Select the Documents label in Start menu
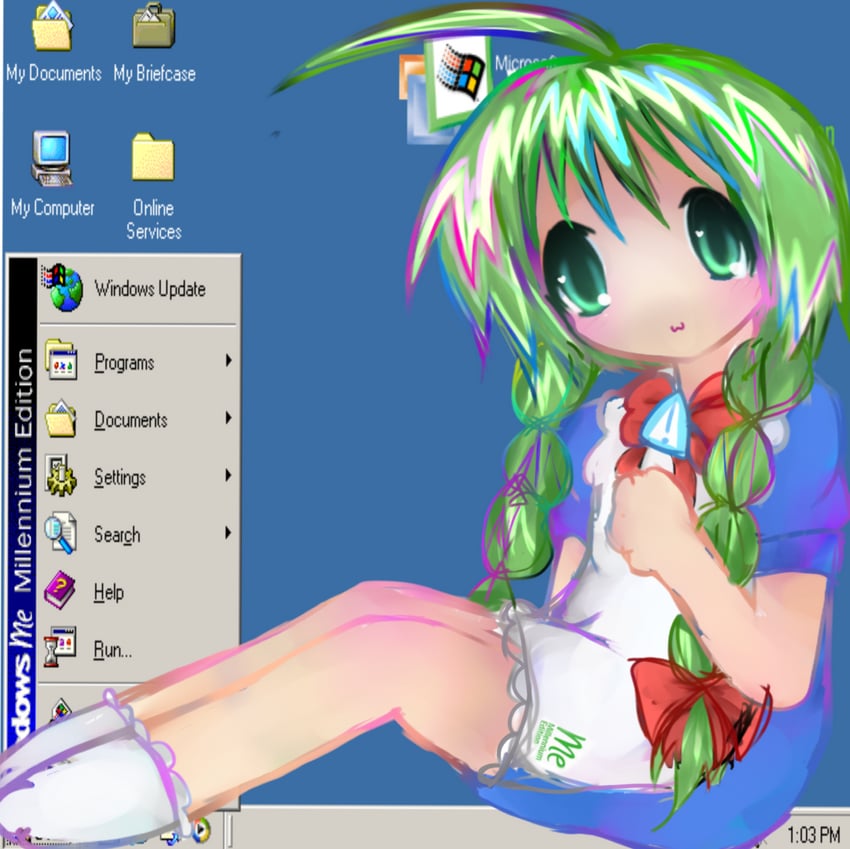Viewport: 850px width, 849px height. pyautogui.click(x=130, y=420)
